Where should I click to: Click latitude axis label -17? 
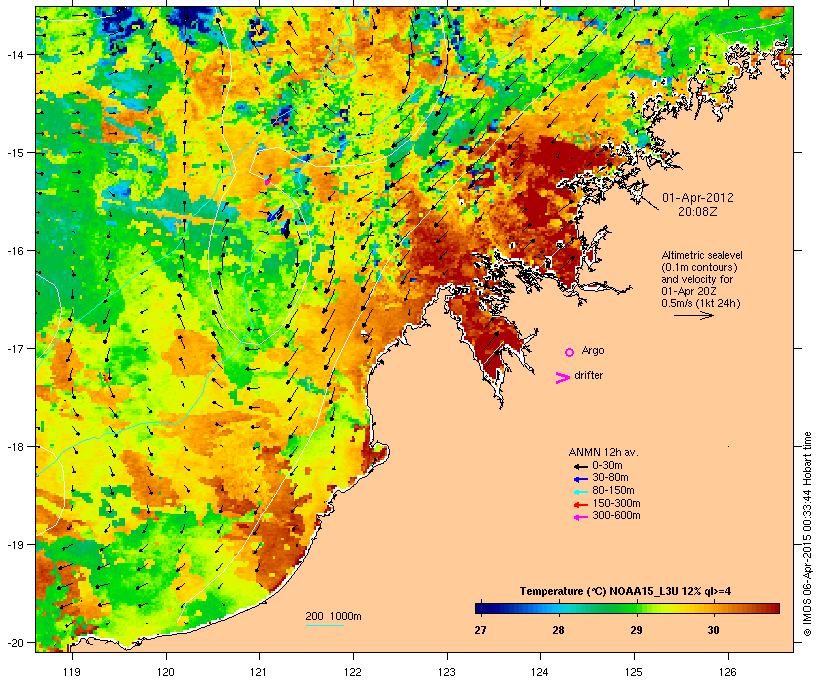tap(15, 349)
